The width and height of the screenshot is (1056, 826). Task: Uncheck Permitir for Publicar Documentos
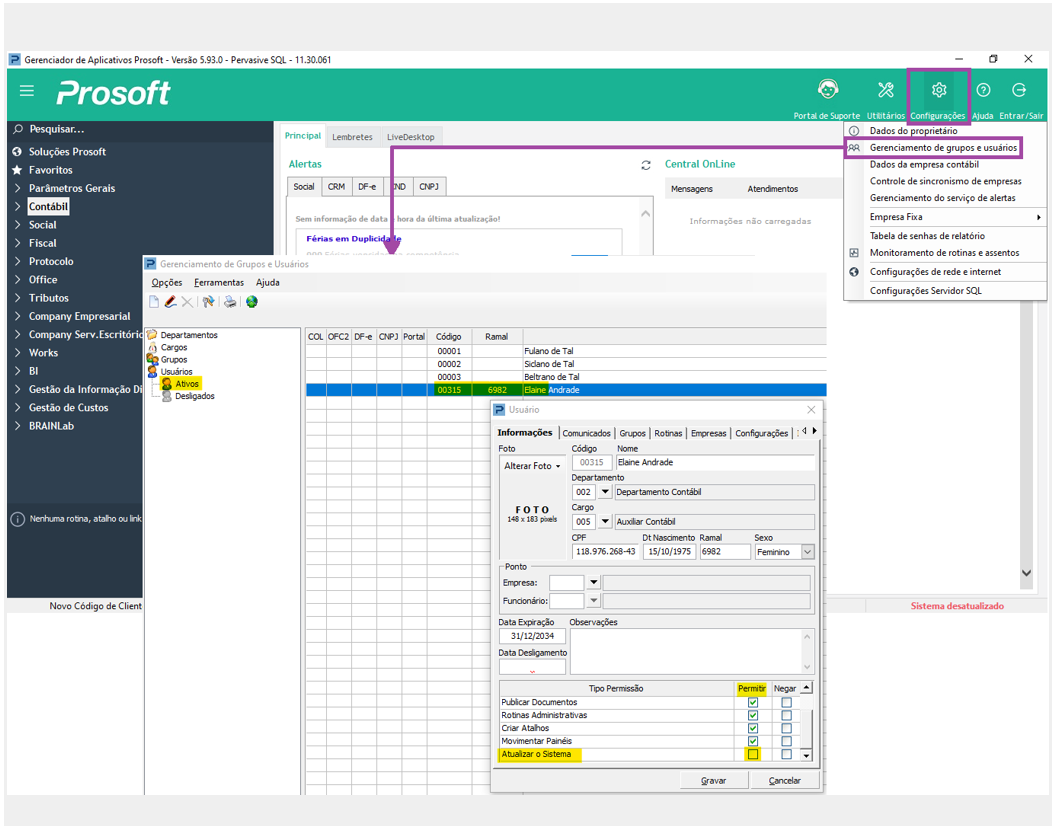click(753, 703)
